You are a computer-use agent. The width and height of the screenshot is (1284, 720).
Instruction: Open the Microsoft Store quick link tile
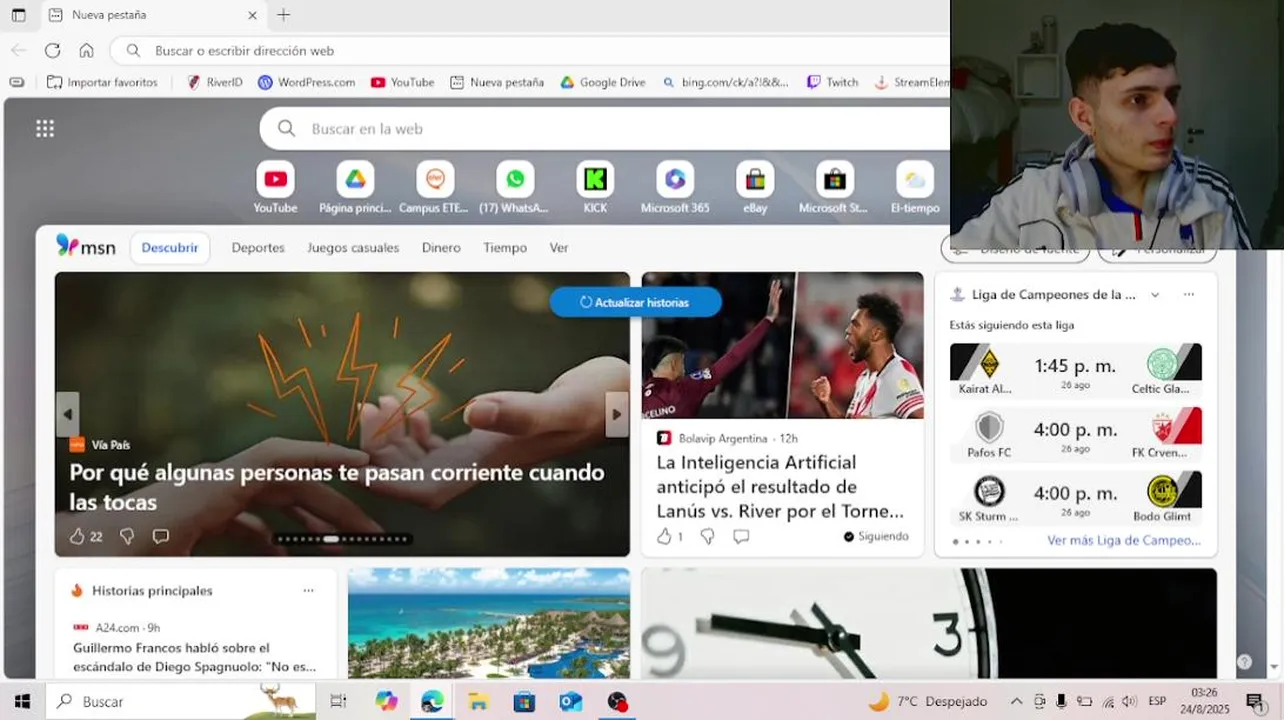coord(834,188)
